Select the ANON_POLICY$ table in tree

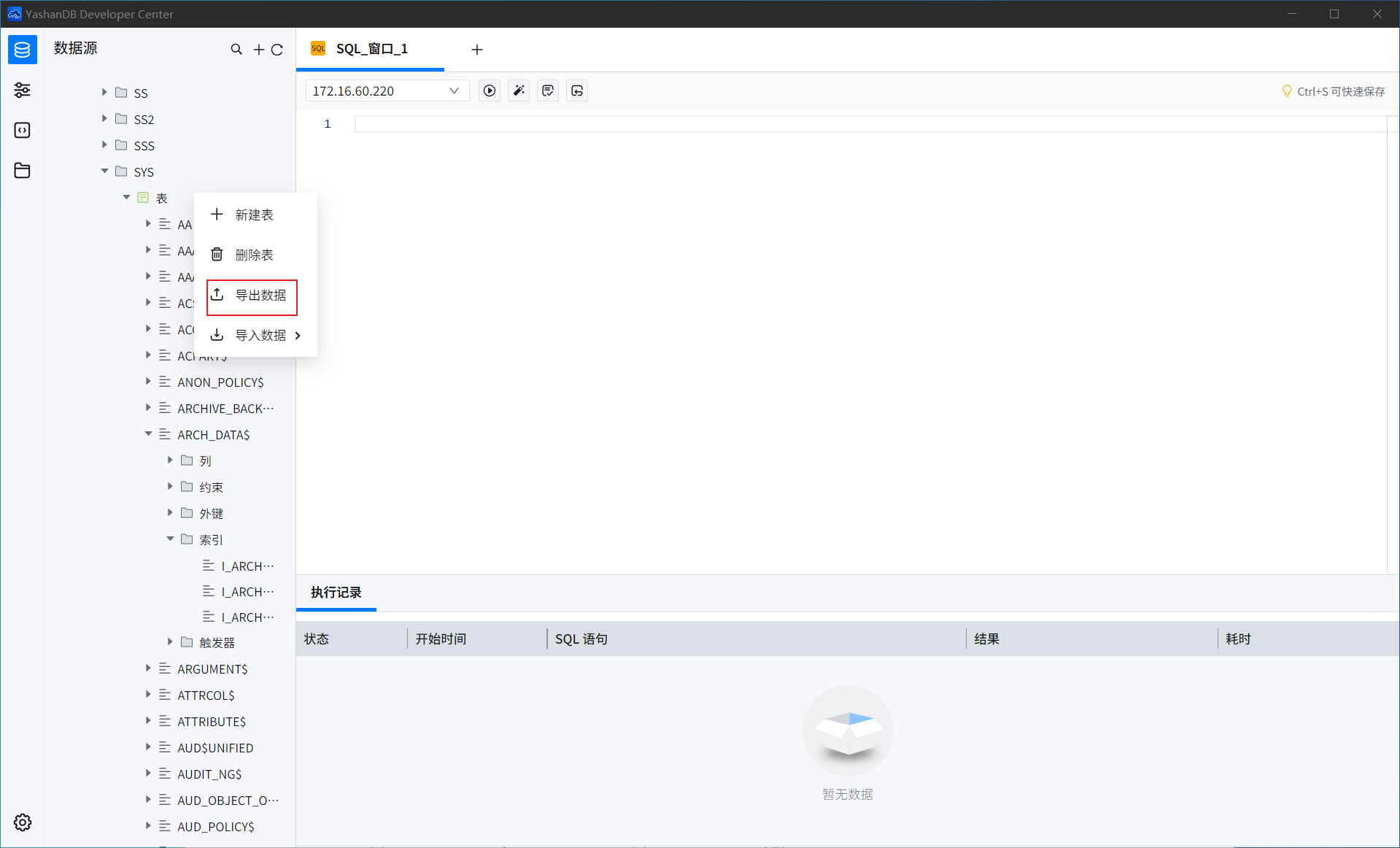220,382
